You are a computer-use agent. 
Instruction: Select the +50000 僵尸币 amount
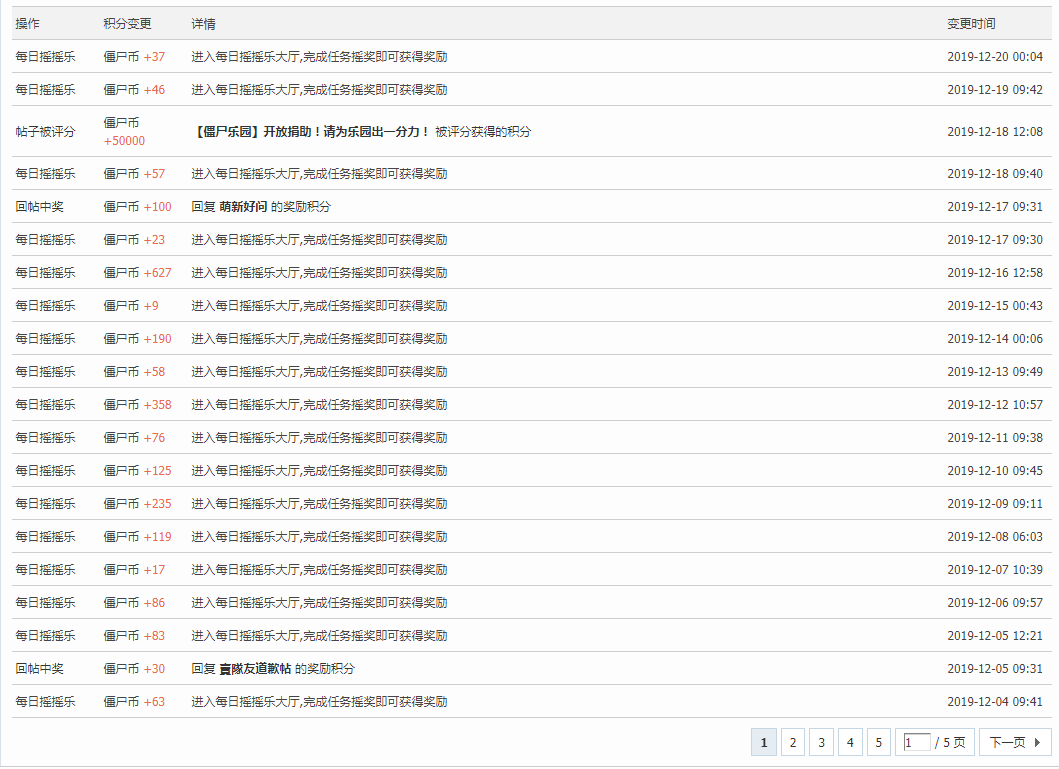(124, 141)
